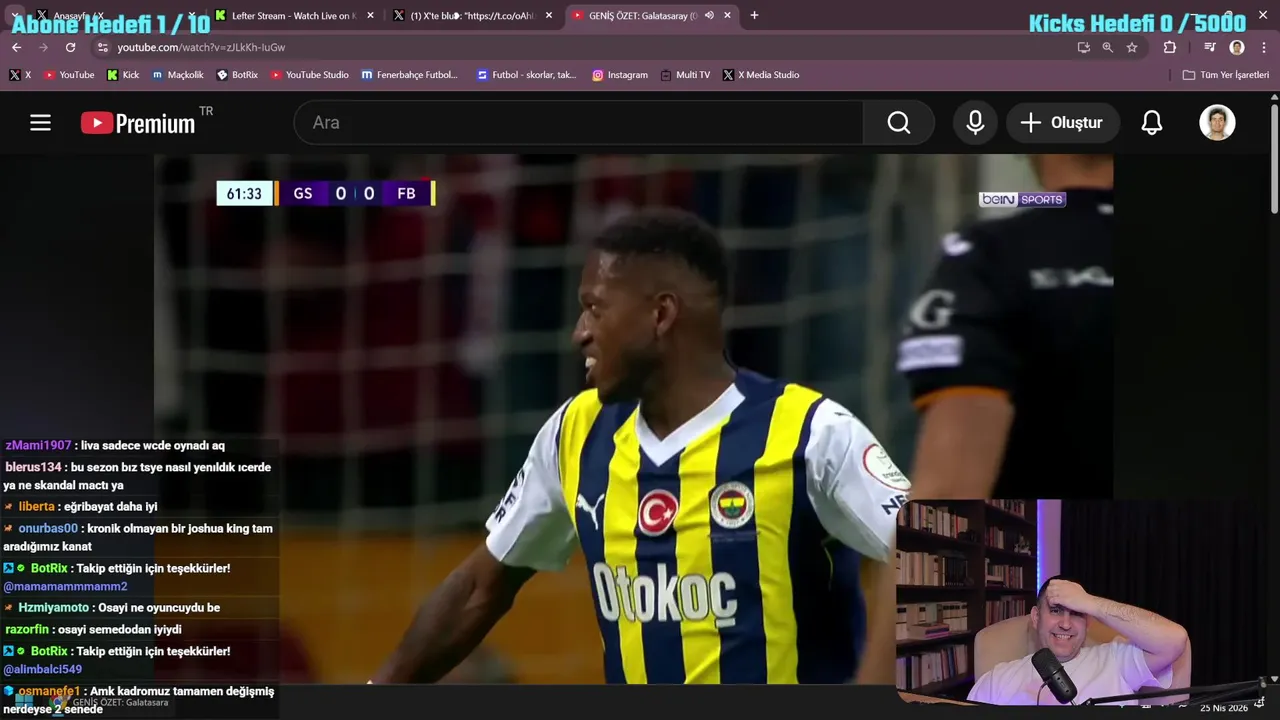Open Kick bookmark

(x=123, y=75)
